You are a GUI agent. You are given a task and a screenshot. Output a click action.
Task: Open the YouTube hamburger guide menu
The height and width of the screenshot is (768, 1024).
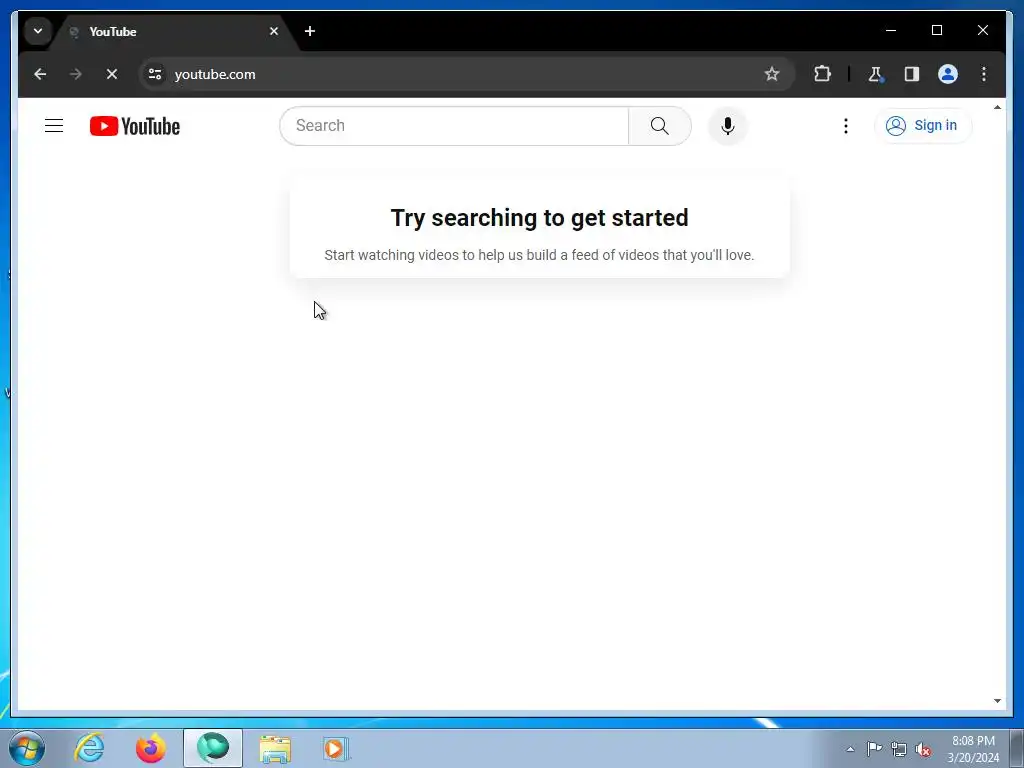point(54,125)
